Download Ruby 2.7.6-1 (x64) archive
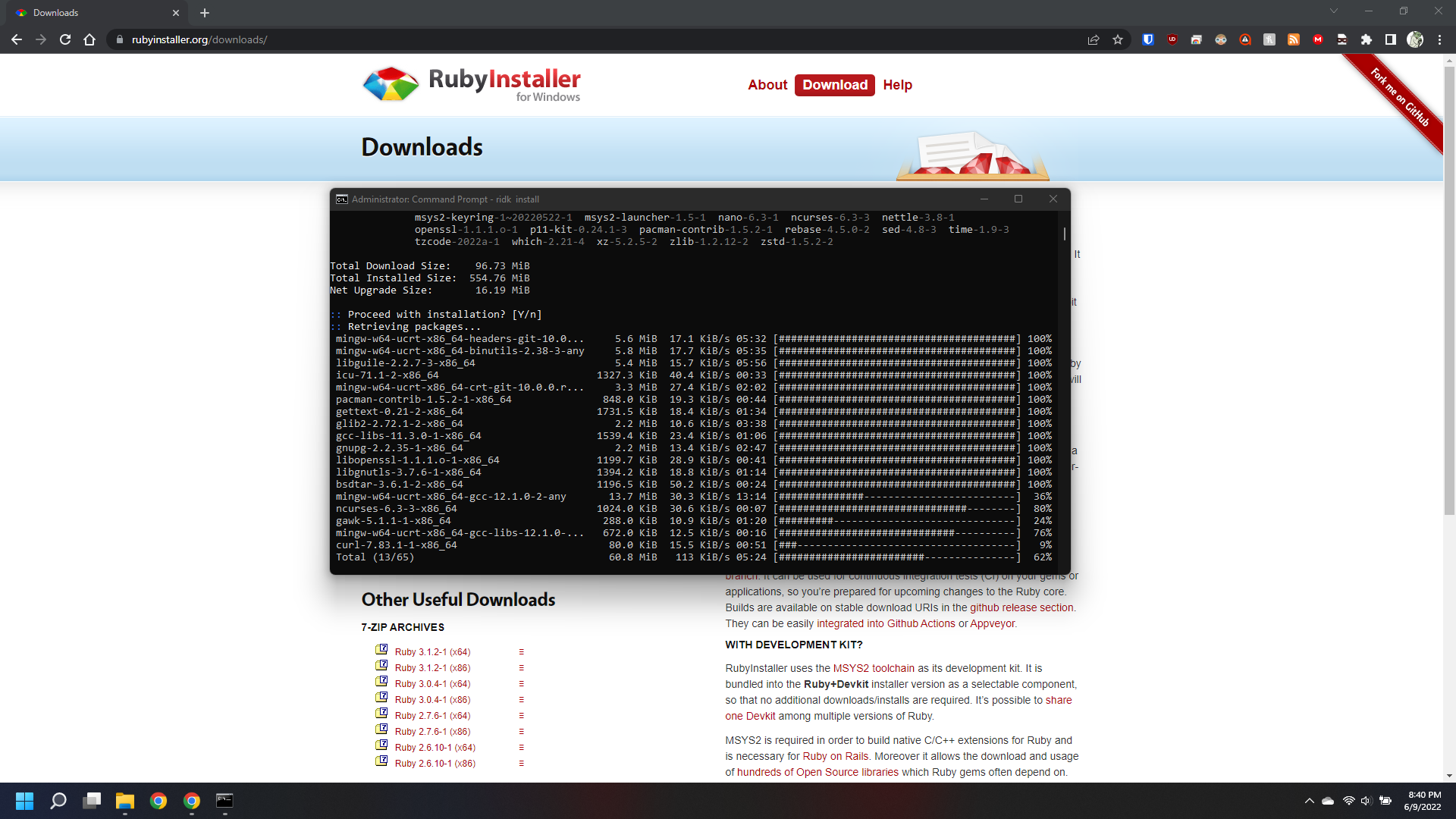Viewport: 1456px width, 819px height. click(x=432, y=716)
